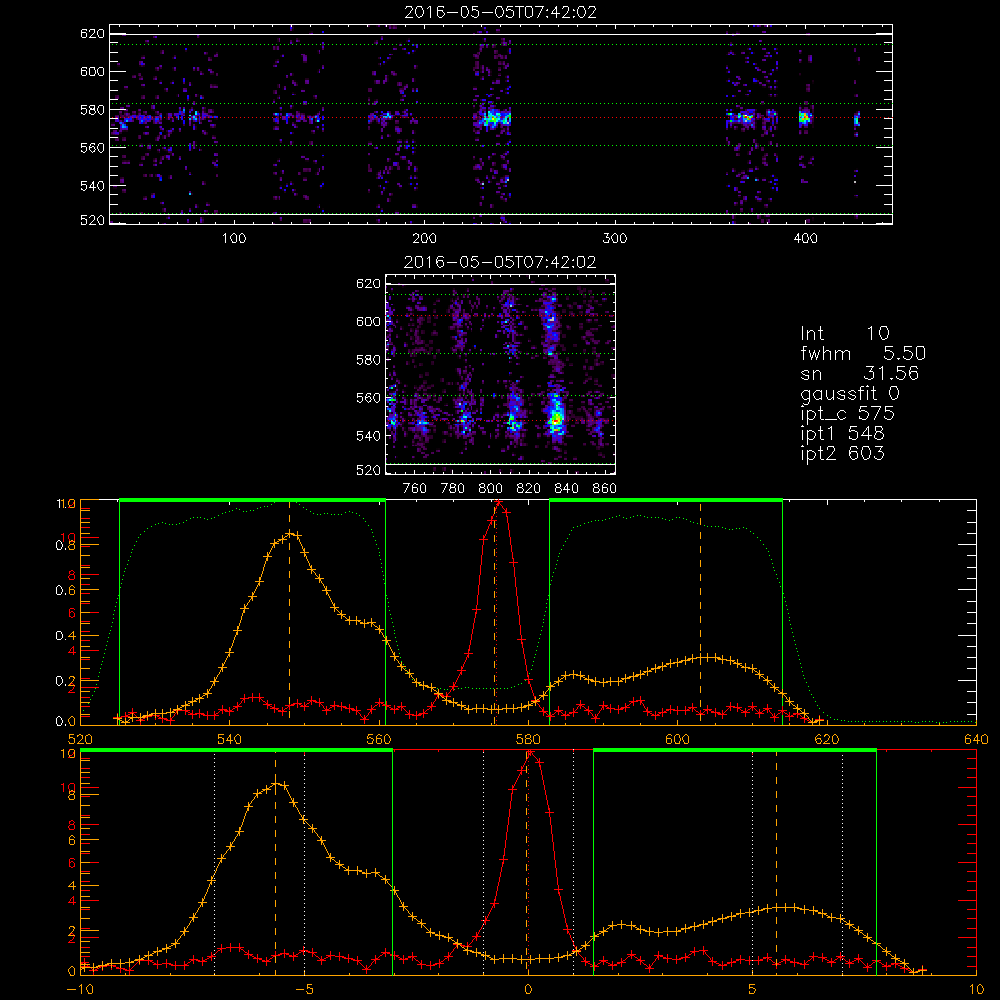The height and width of the screenshot is (1000, 1000).
Task: Click x-axis label '-5' on the lowest plot
Action: tap(304, 990)
